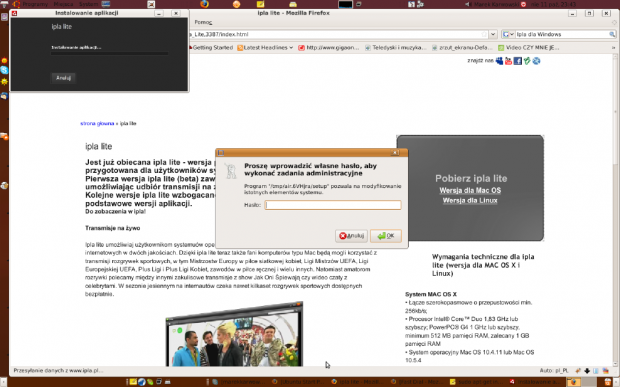Click the Ubuntu logo icon in the top panel
This screenshot has width=620, height=387.
17,4
